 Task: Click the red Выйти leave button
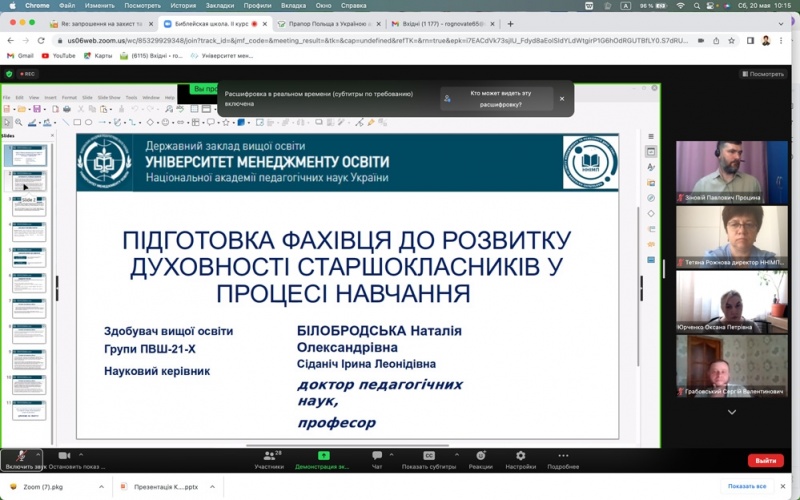[x=765, y=461]
